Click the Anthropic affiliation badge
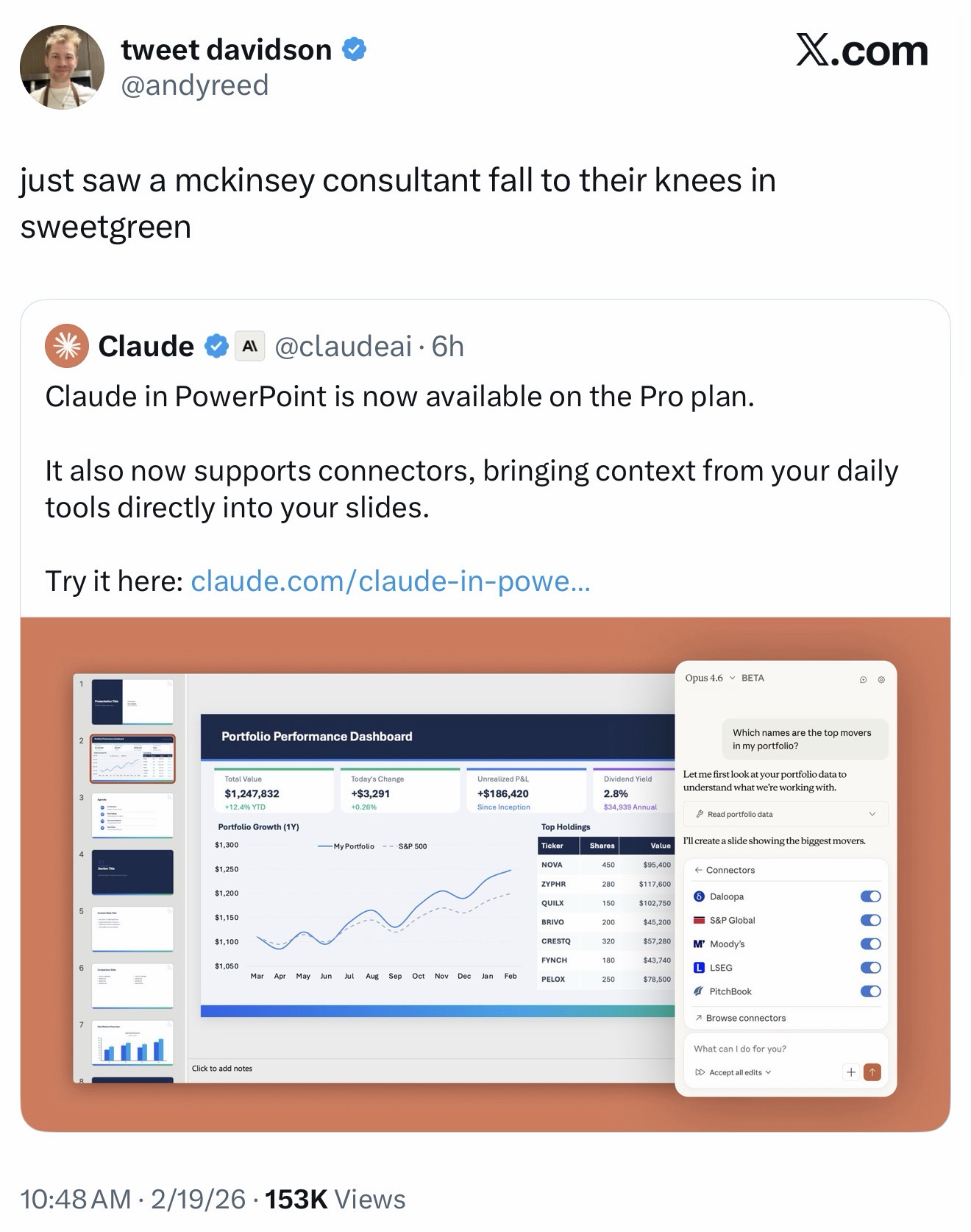971x1232 pixels. pyautogui.click(x=249, y=346)
